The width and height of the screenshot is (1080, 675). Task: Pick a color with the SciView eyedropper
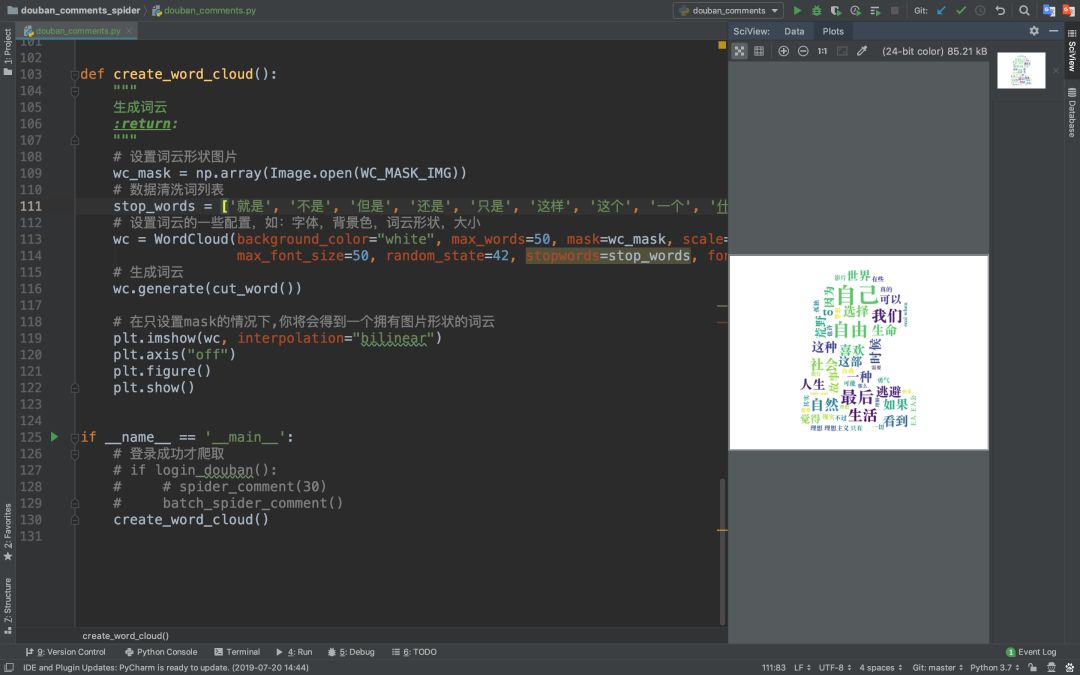[862, 51]
